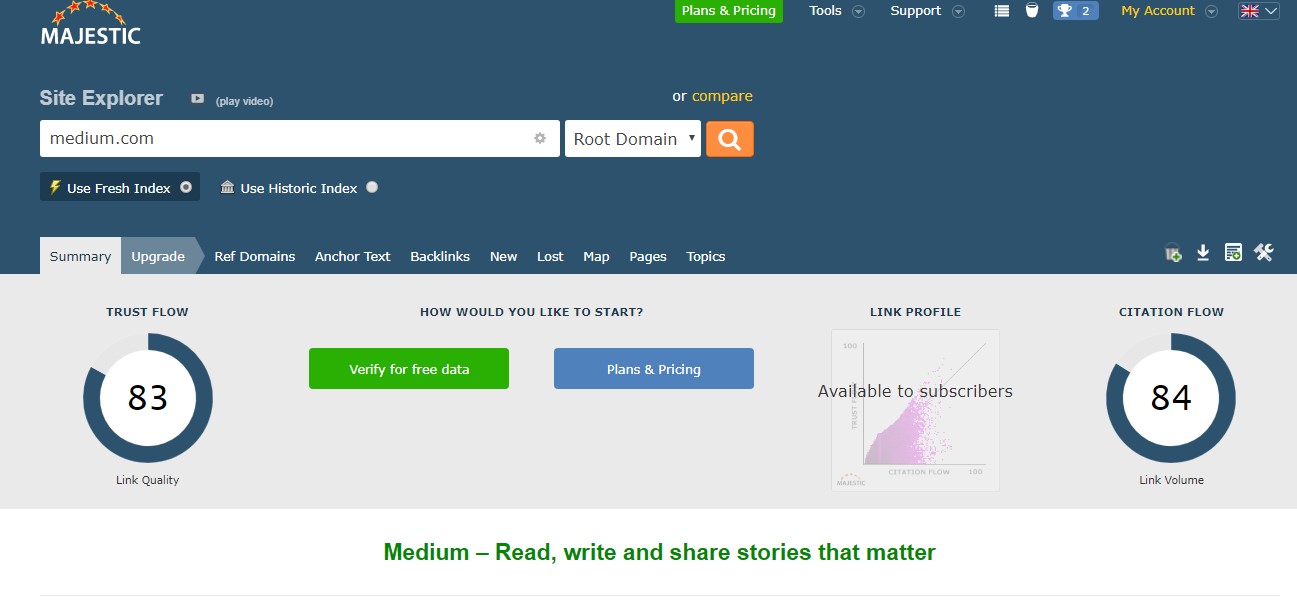The image size is (1297, 603).
Task: Open the list icon in top navigation
Action: click(x=1002, y=11)
